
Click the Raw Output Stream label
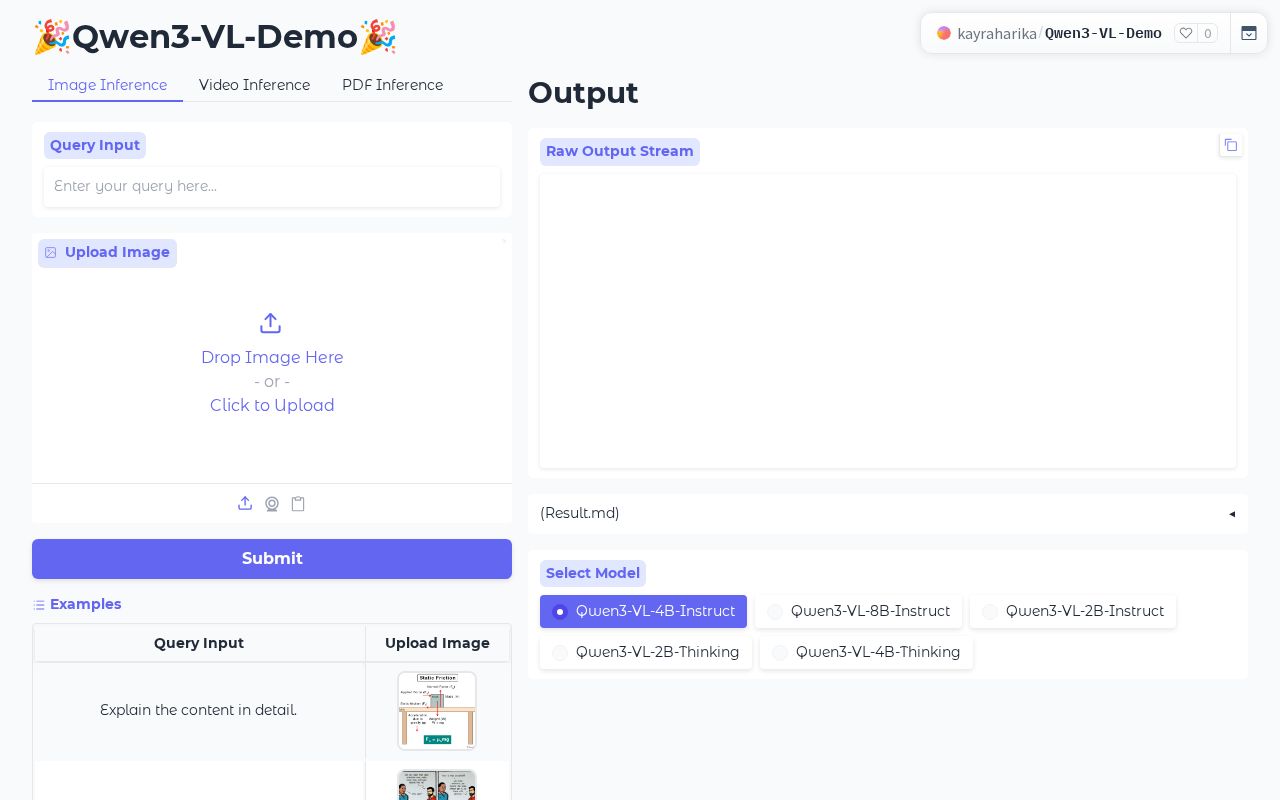pos(620,151)
